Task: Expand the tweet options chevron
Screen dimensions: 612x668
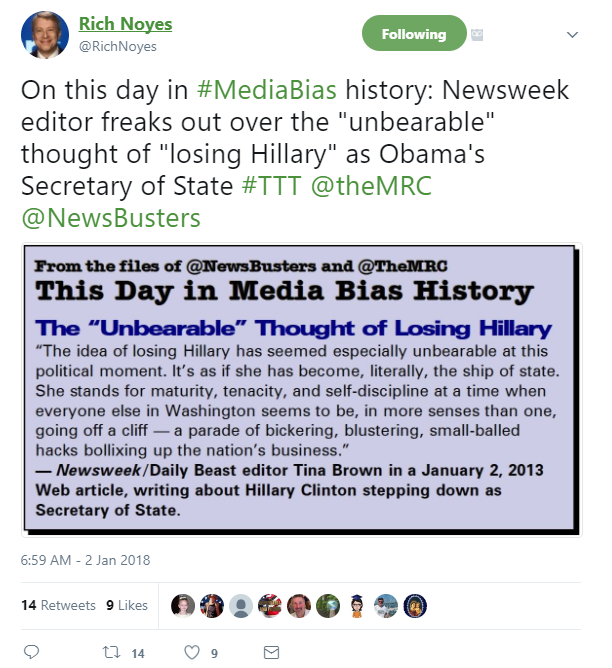Action: click(x=572, y=35)
